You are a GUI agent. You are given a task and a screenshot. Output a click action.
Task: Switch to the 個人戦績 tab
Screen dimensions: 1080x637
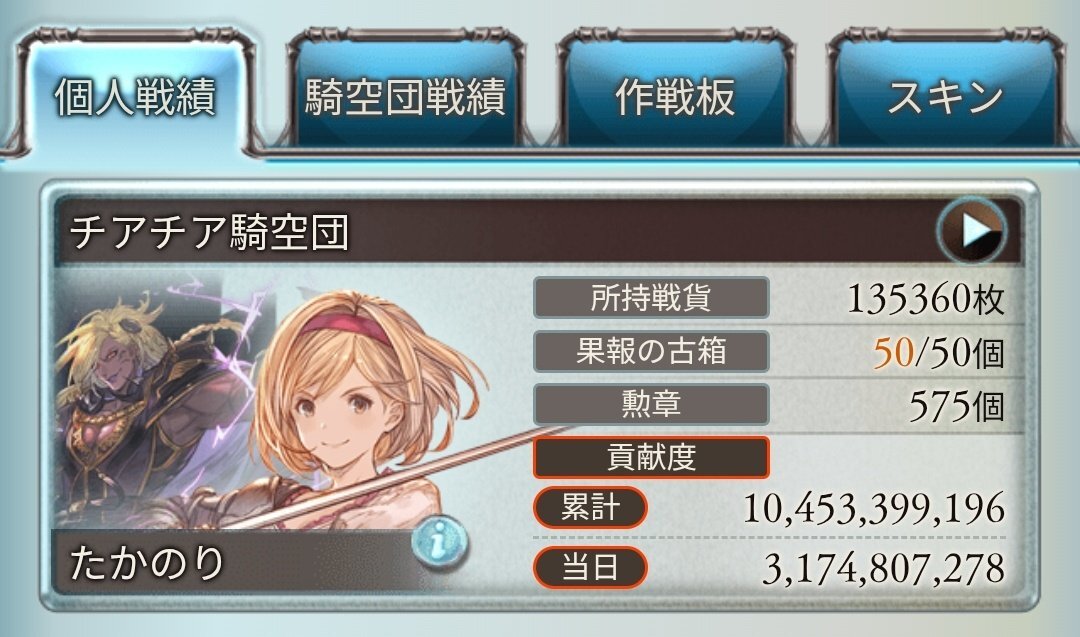coord(135,93)
